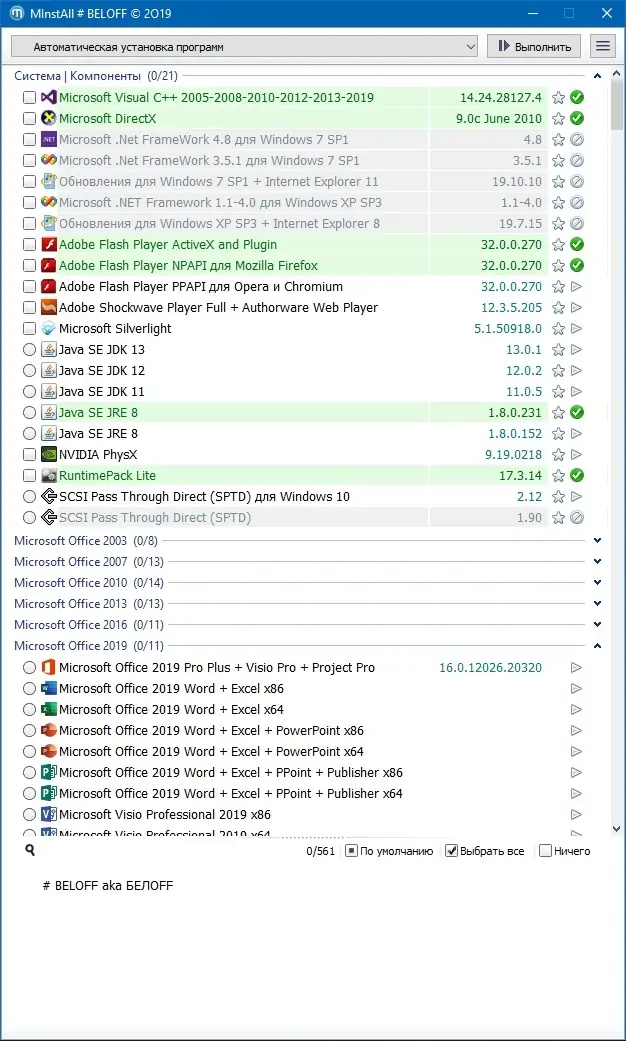626x1041 pixels.
Task: Open the hamburger menu button
Action: [x=602, y=46]
